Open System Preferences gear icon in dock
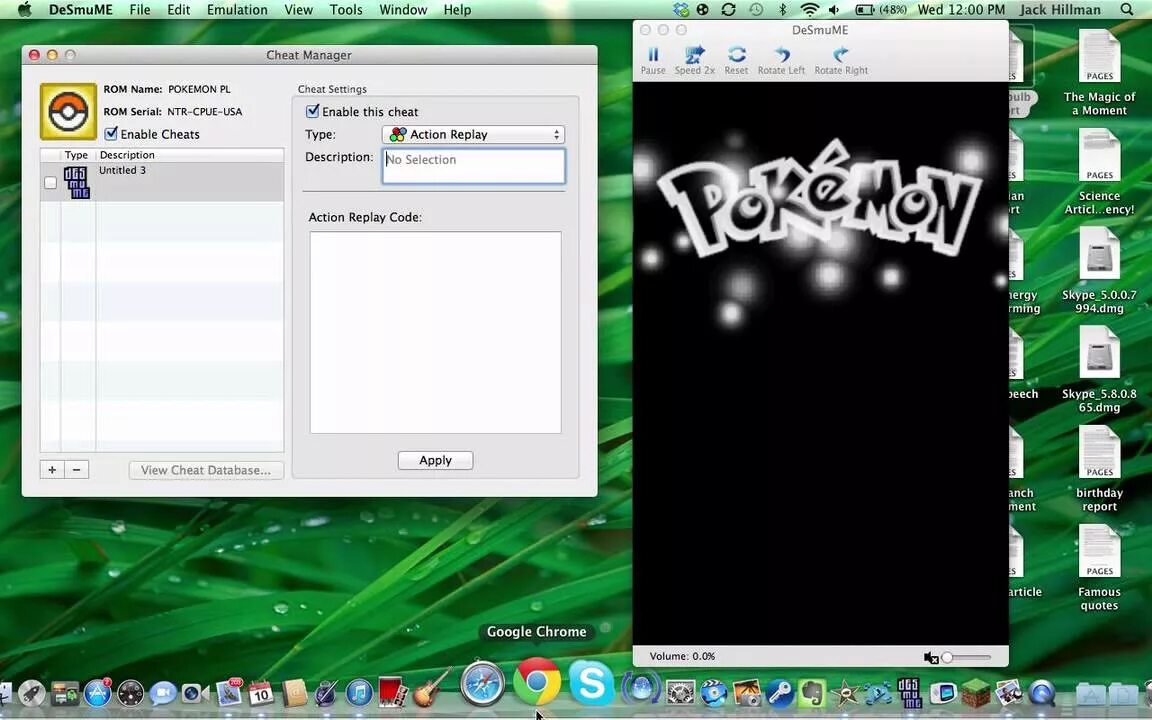The image size is (1152, 720). pyautogui.click(x=680, y=693)
